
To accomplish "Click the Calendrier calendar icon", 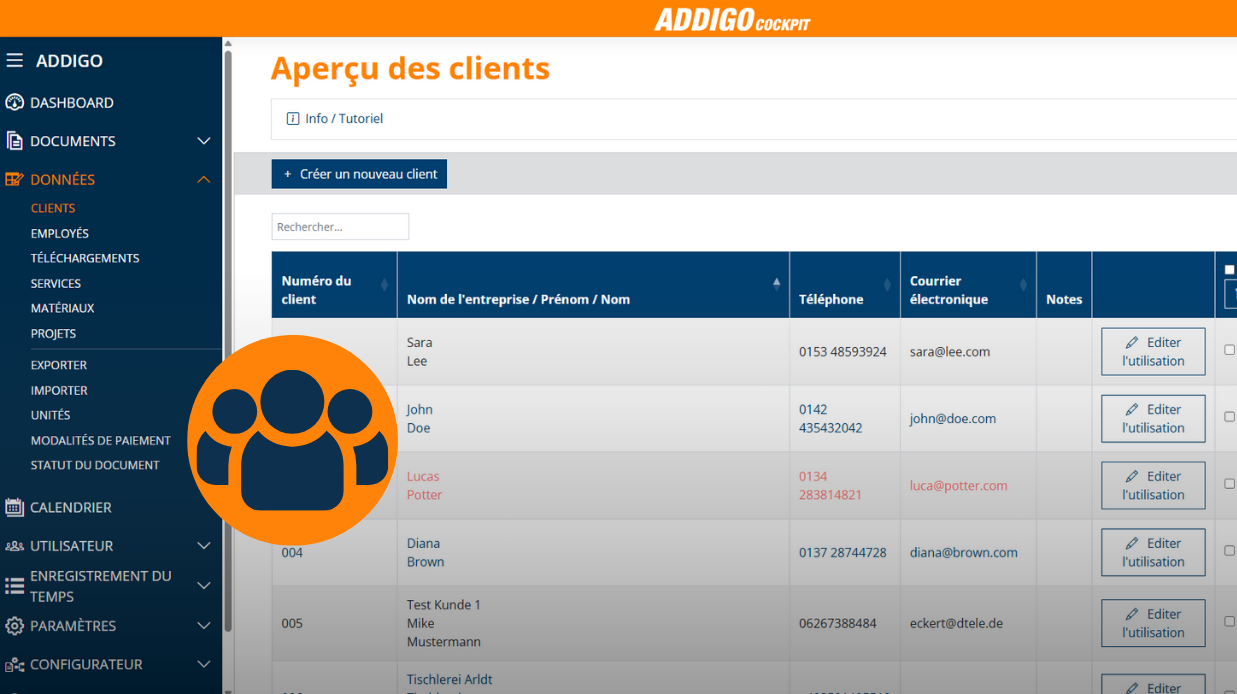I will 14,507.
